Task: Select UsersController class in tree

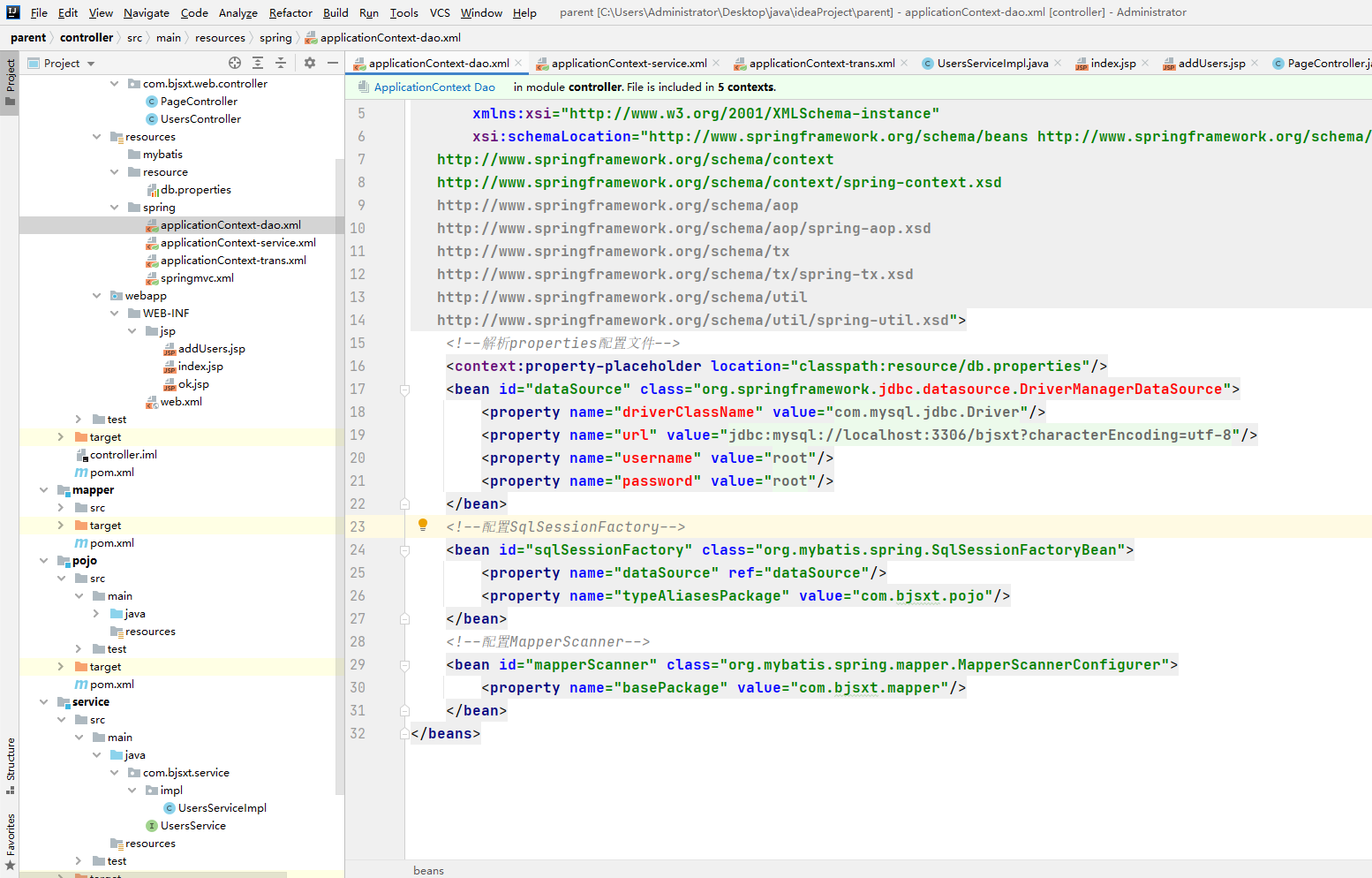Action: click(200, 119)
